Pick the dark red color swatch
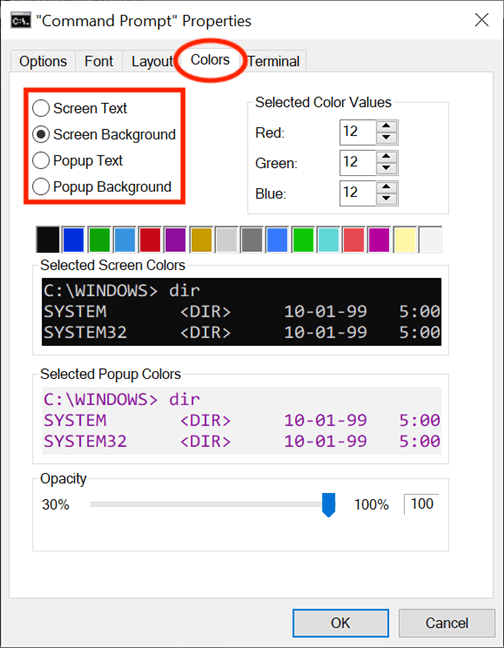Screen dimensions: 504x648 pos(150,239)
